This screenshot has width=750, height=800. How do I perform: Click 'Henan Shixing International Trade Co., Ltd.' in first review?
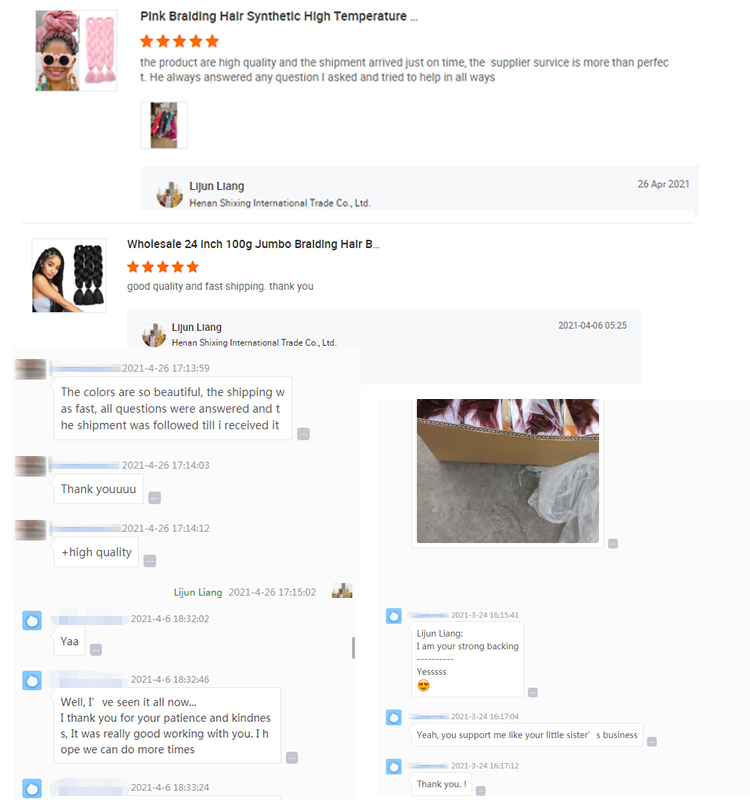pos(280,203)
